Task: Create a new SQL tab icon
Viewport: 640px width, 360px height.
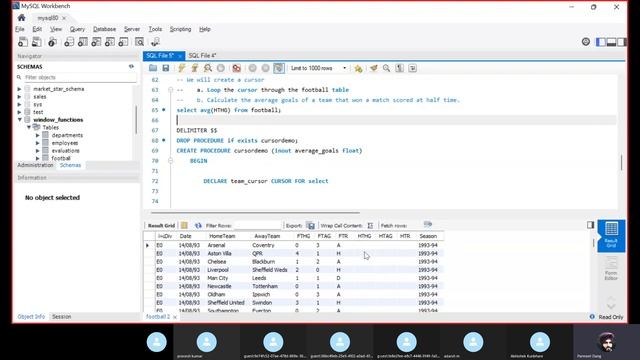Action: [x=23, y=42]
